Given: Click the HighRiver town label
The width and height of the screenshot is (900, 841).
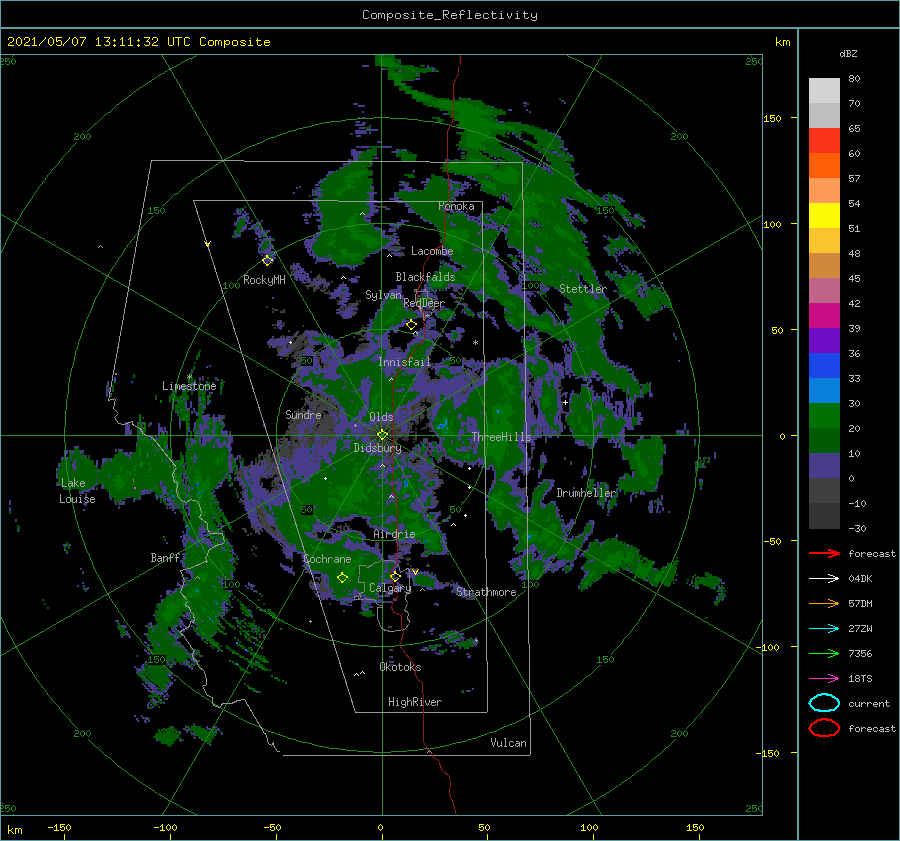Looking at the screenshot, I should coord(415,702).
